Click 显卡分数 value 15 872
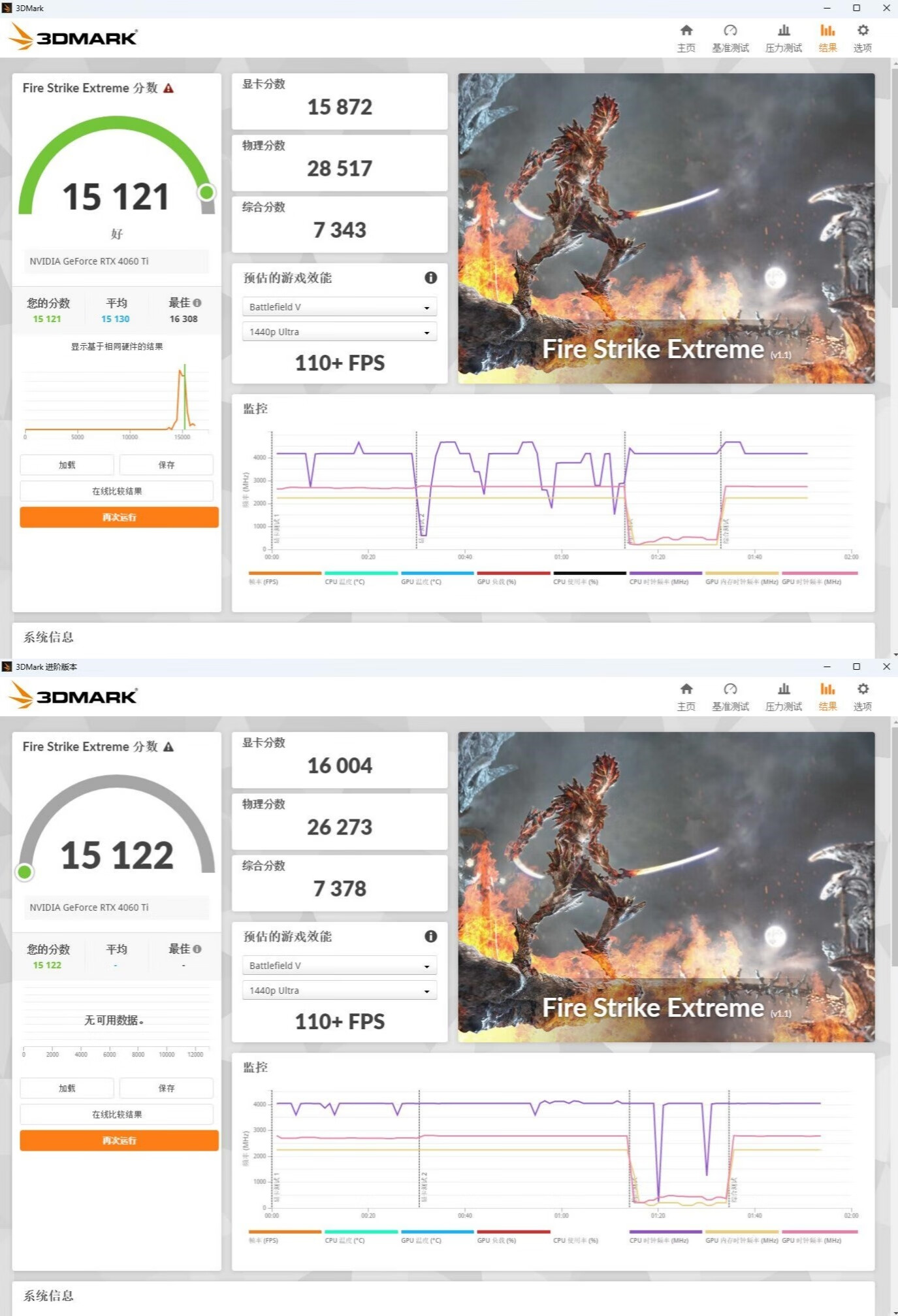The height and width of the screenshot is (1316, 898). 340,107
